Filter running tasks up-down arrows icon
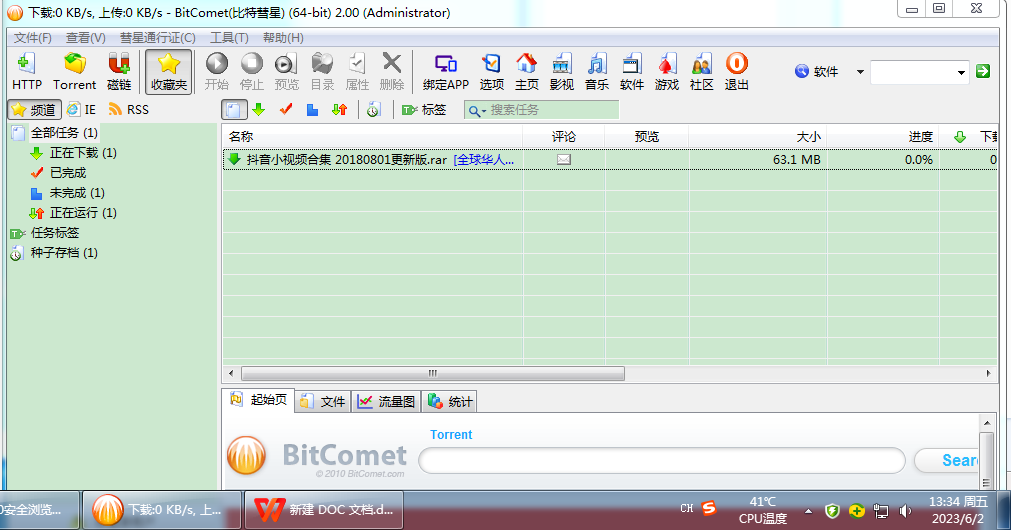Image resolution: width=1011 pixels, height=530 pixels. [340, 110]
